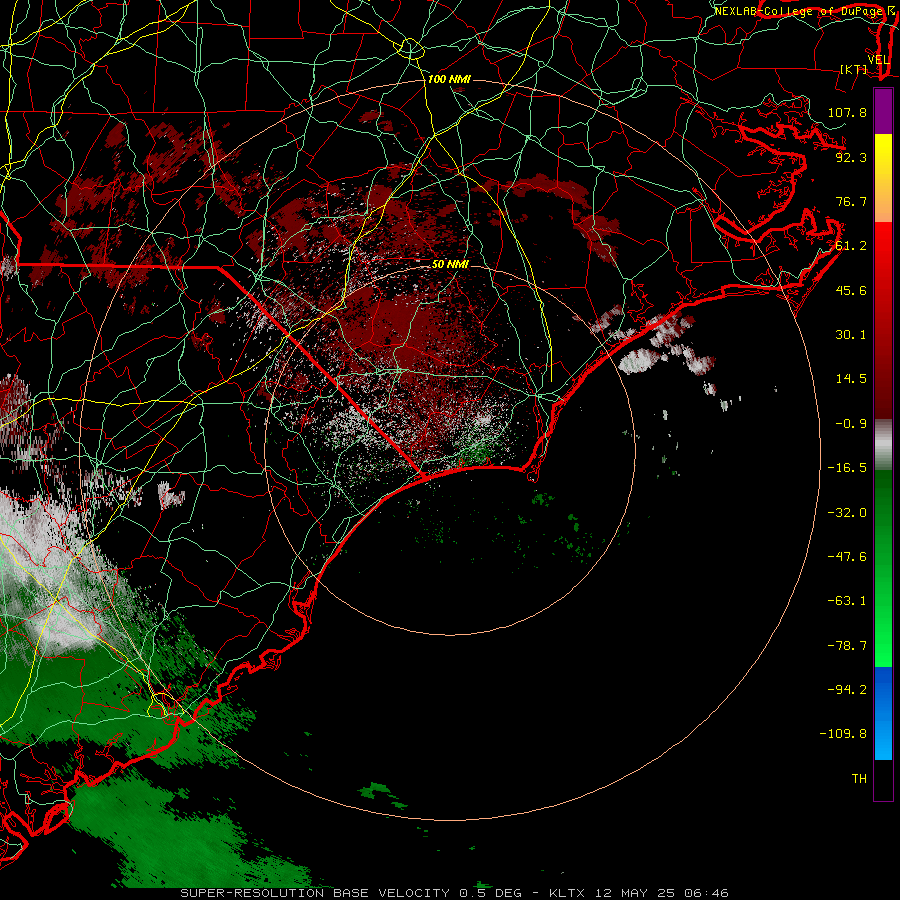The image size is (900, 900).
Task: Select the 76.7 velocity scale value
Action: (851, 201)
